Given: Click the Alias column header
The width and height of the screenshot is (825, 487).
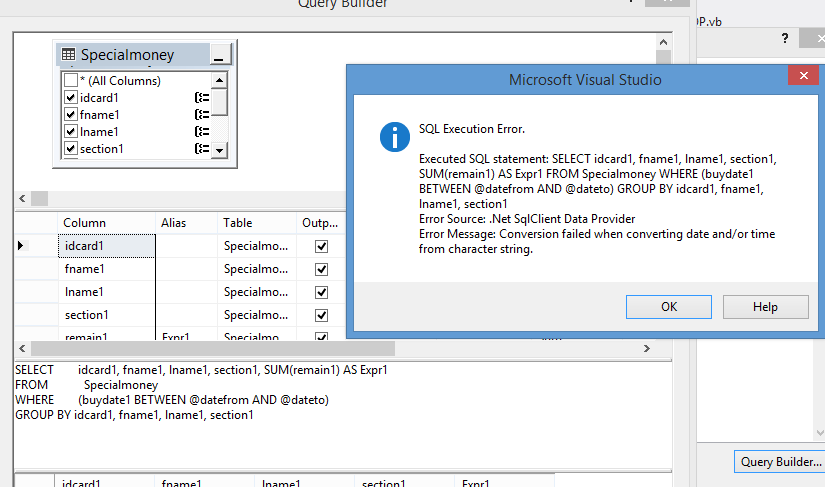Looking at the screenshot, I should (186, 223).
